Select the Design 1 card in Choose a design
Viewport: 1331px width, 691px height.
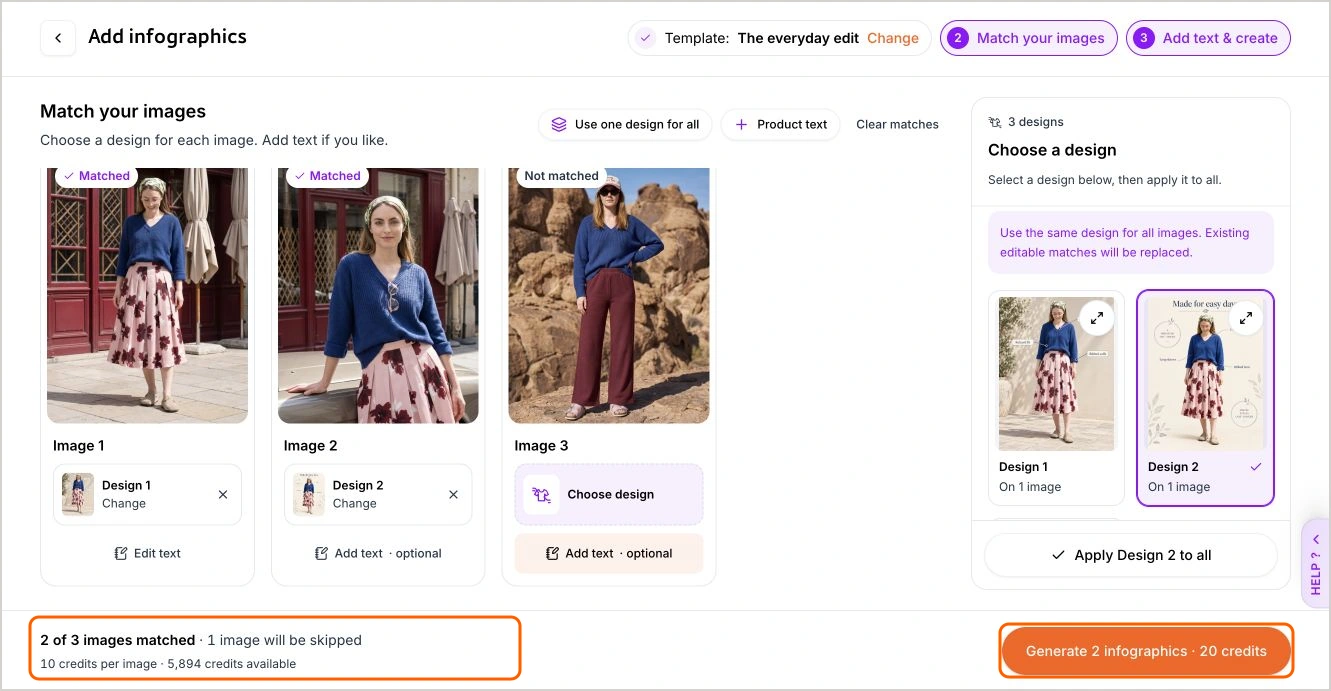(1056, 398)
